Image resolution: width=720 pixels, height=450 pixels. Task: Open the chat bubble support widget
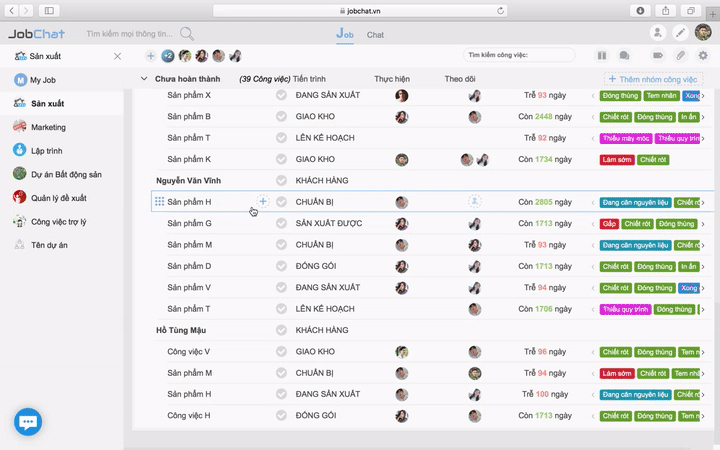28,421
